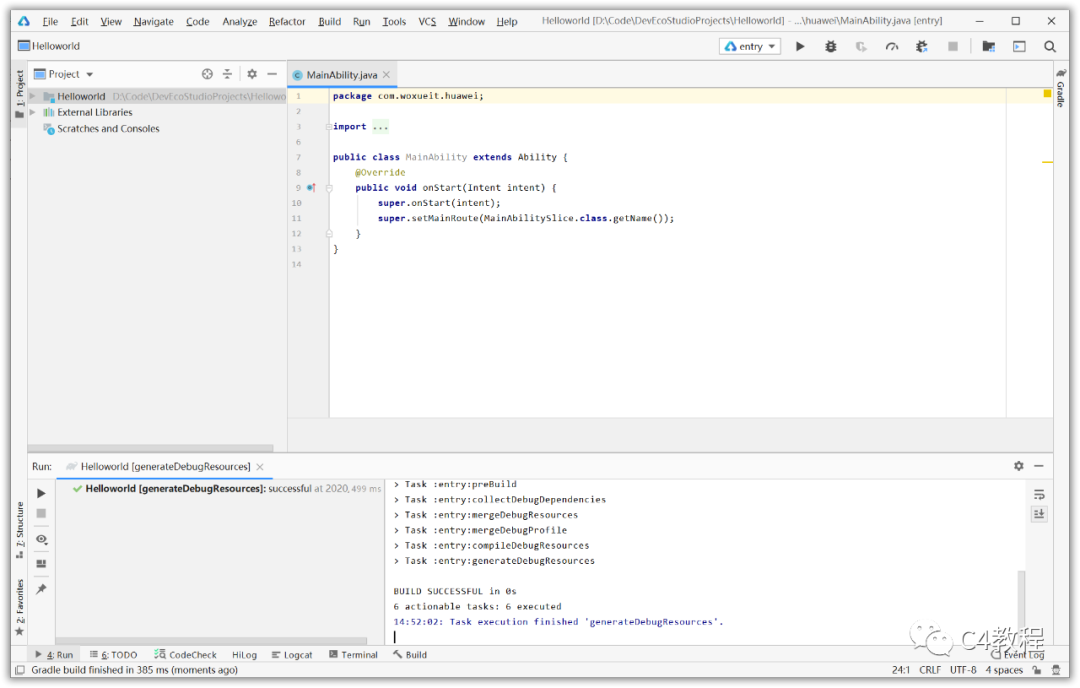Click Attach Debugger to Process icon
Viewport: 1080px width, 688px height.
(922, 46)
